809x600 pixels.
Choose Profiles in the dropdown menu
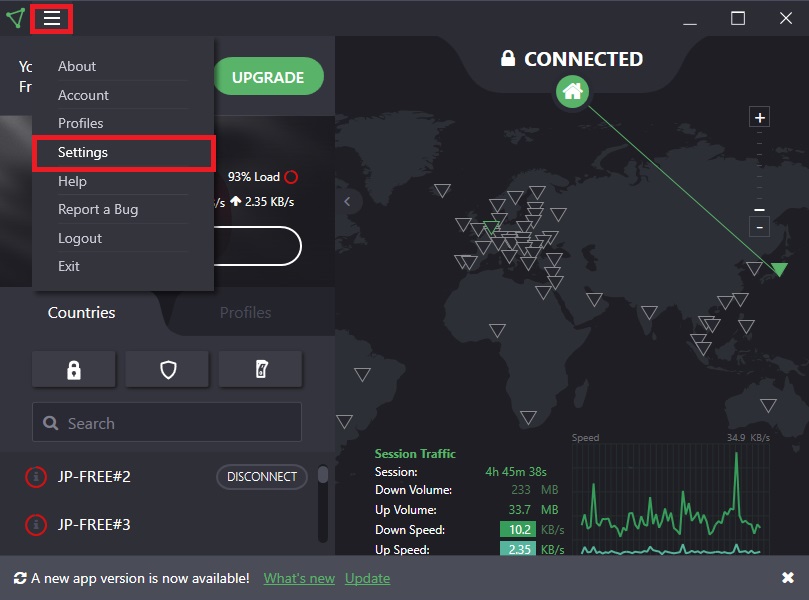pyautogui.click(x=80, y=123)
